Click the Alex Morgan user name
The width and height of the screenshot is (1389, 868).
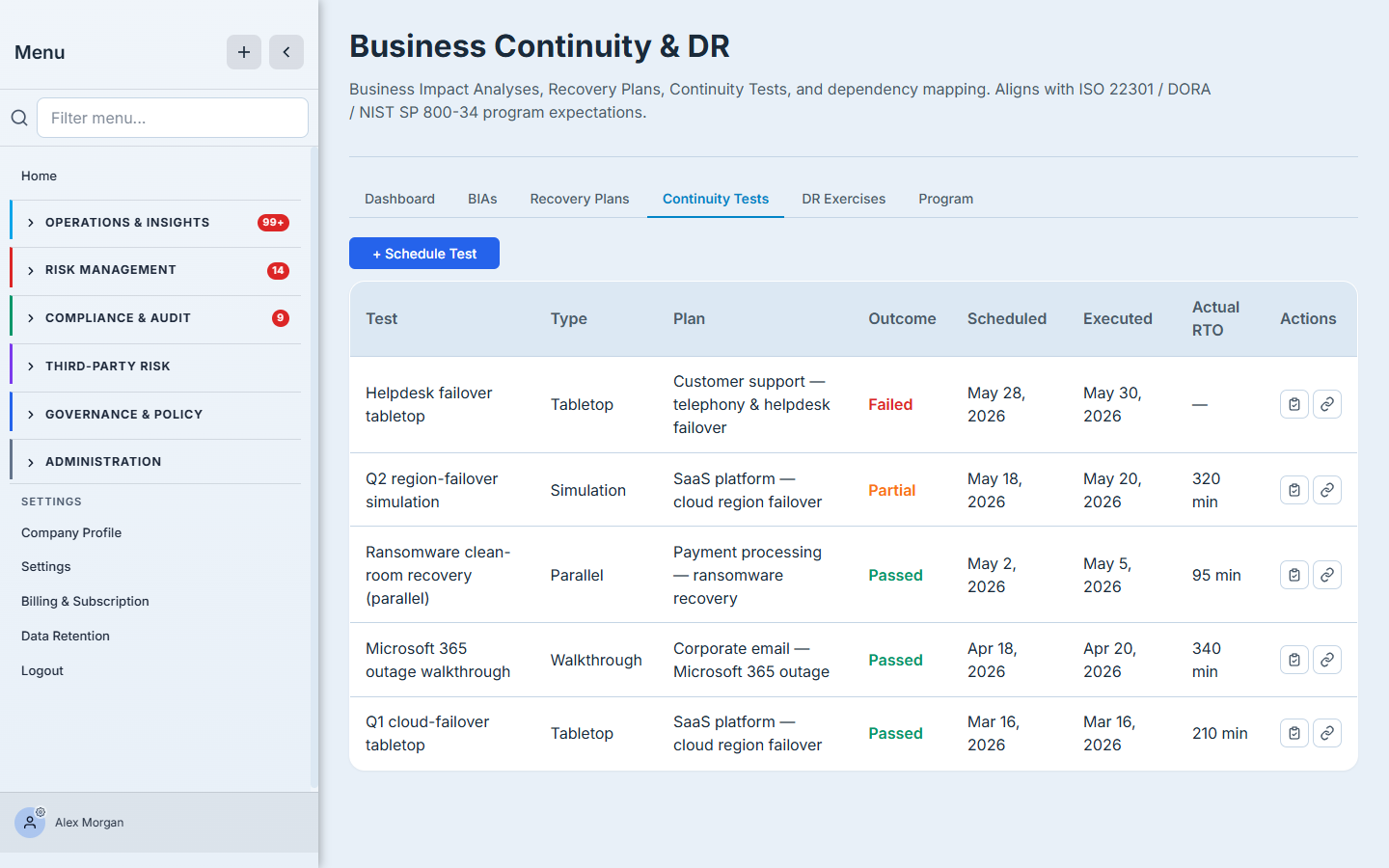tap(90, 823)
